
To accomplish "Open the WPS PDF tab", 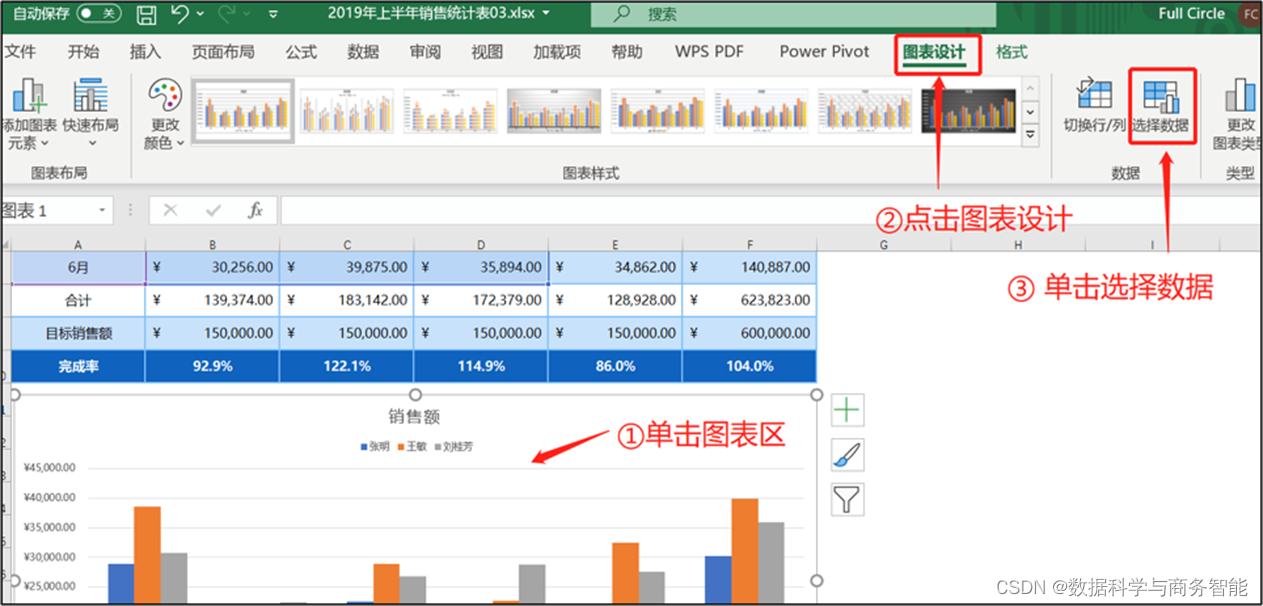I will click(x=709, y=52).
